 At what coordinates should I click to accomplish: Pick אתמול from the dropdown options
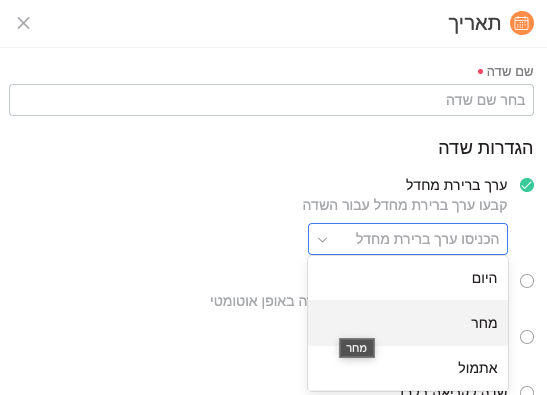[408, 368]
